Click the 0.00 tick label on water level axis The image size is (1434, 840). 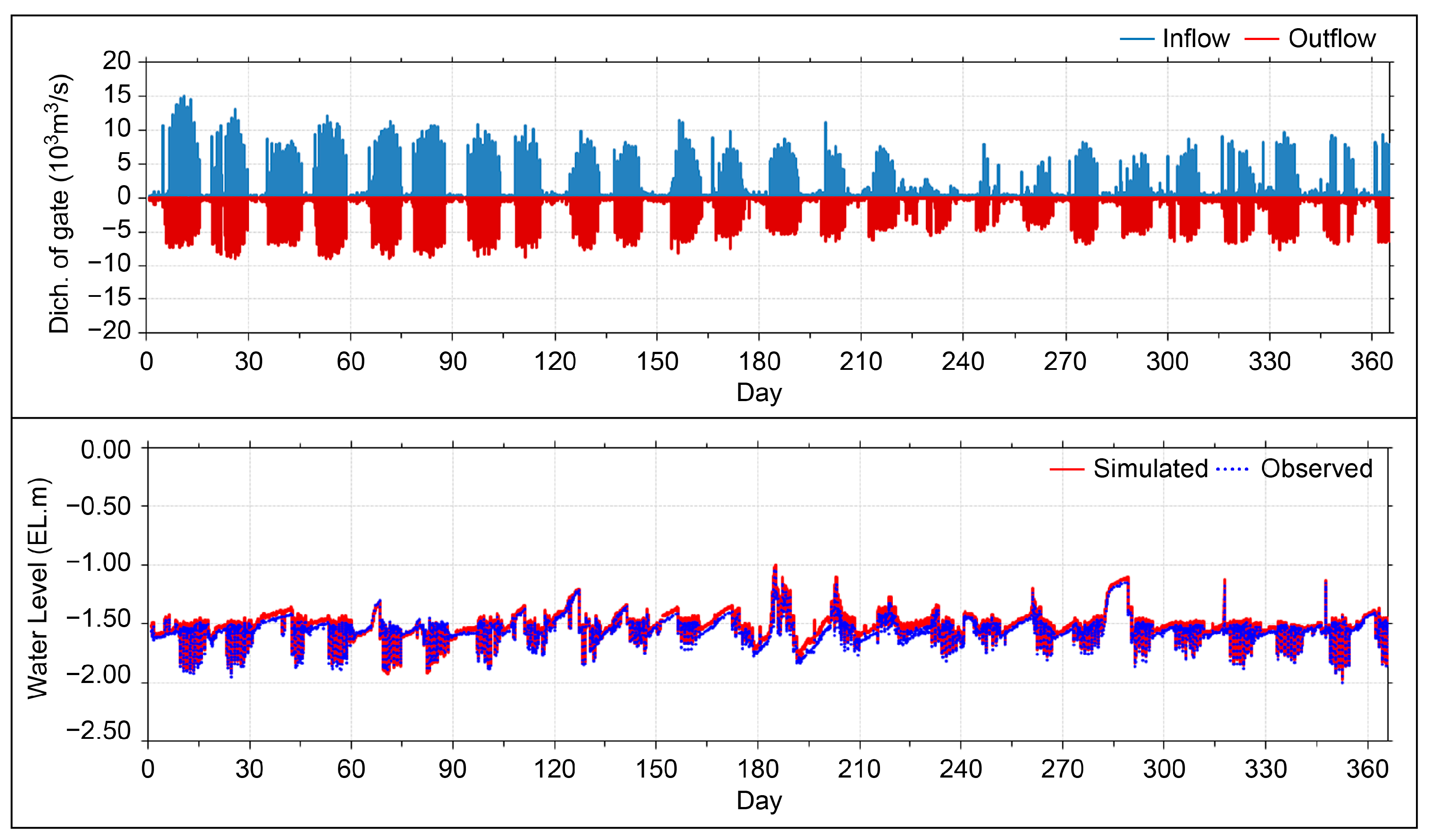[106, 450]
